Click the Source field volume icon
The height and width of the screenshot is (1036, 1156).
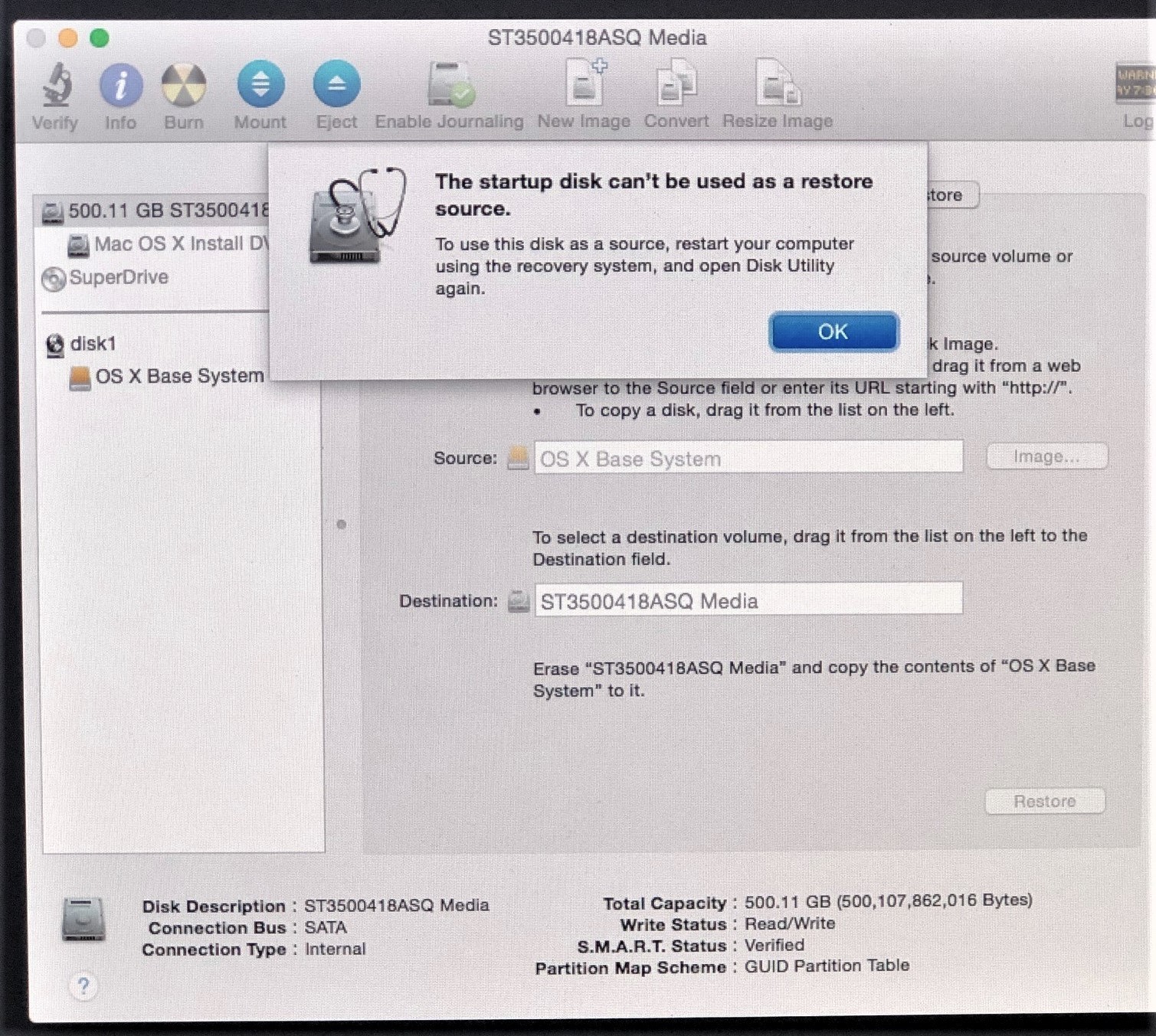(519, 458)
